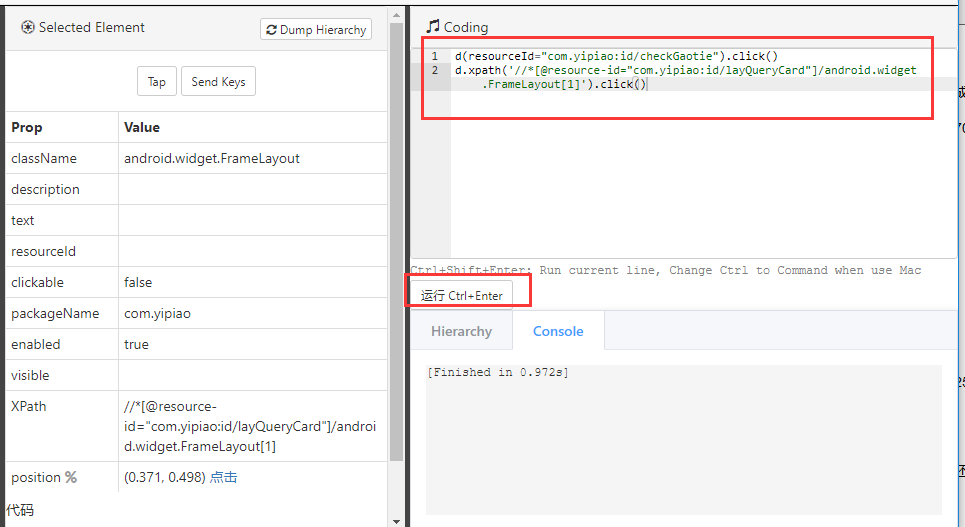Switch to the Hierarchy tab
965x527 pixels.
click(x=462, y=331)
